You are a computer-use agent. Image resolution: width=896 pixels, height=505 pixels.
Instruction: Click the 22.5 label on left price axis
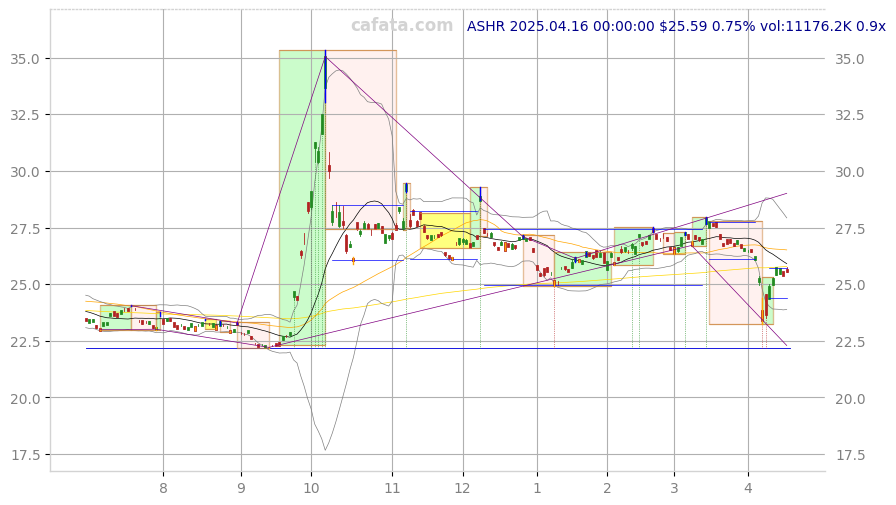(25, 342)
